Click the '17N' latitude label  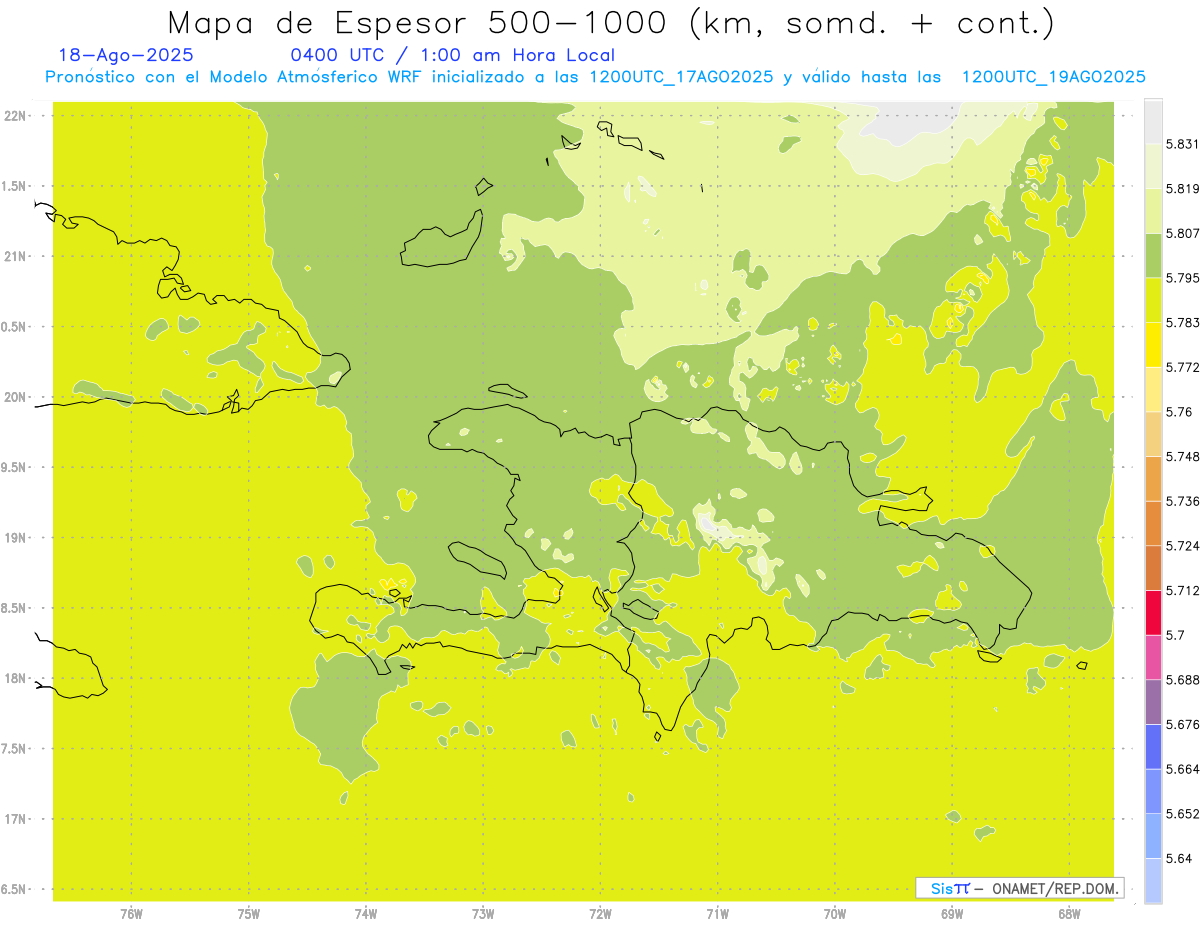15,819
